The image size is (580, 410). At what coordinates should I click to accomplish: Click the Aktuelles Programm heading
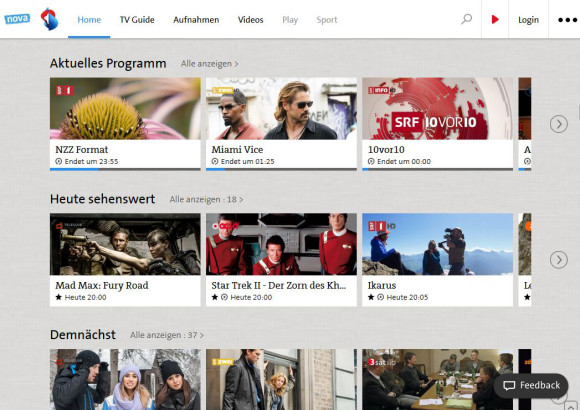tap(108, 63)
